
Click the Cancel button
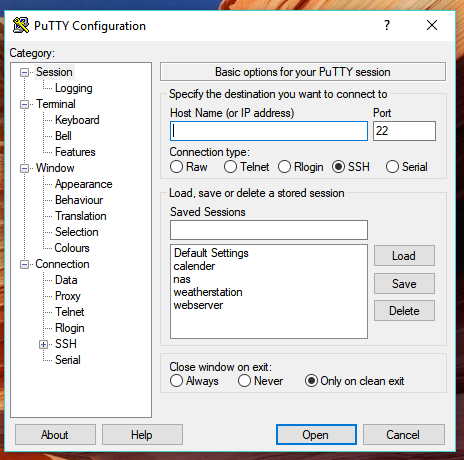[x=404, y=435]
